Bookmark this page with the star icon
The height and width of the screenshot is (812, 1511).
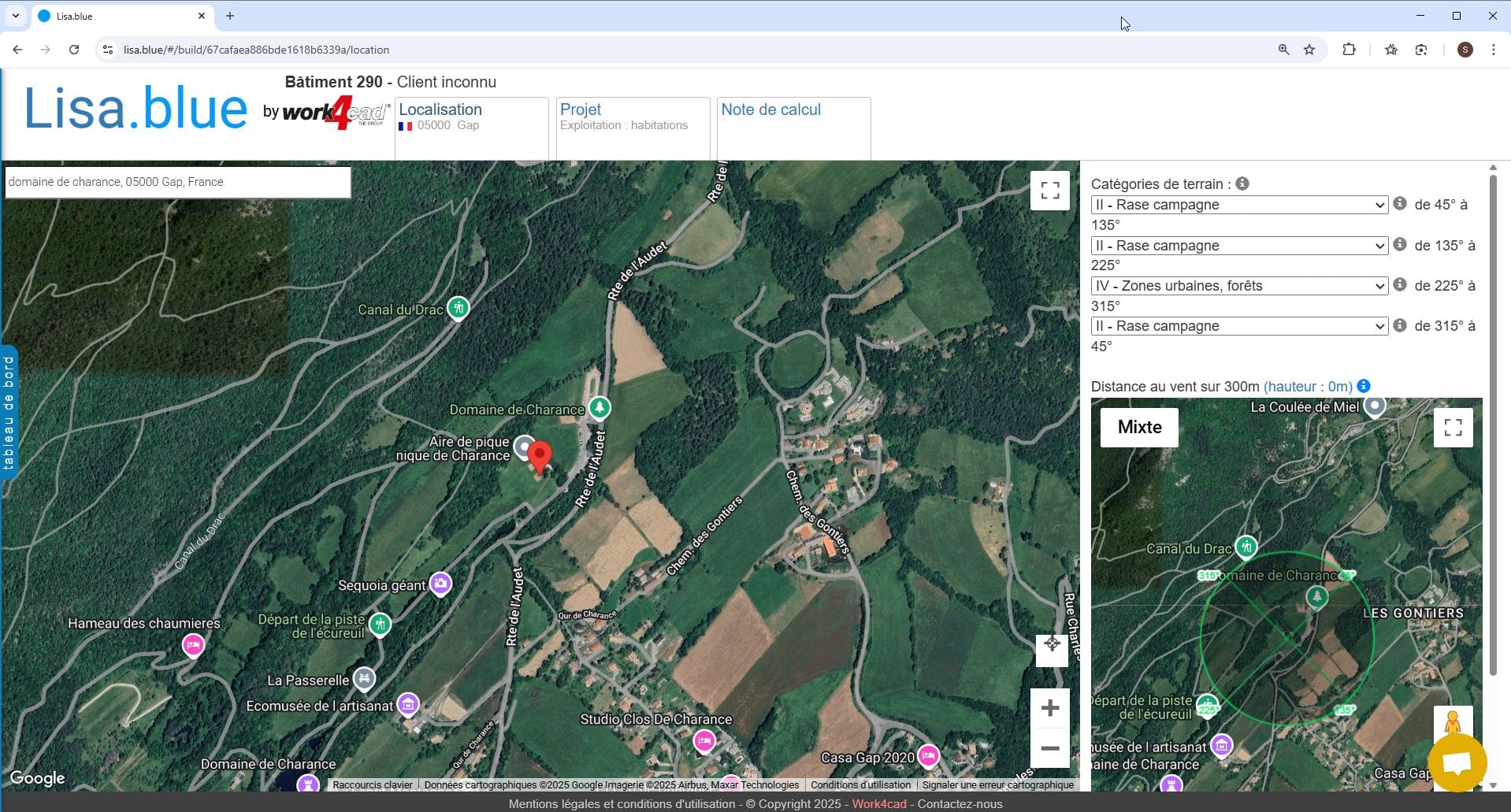(x=1309, y=50)
